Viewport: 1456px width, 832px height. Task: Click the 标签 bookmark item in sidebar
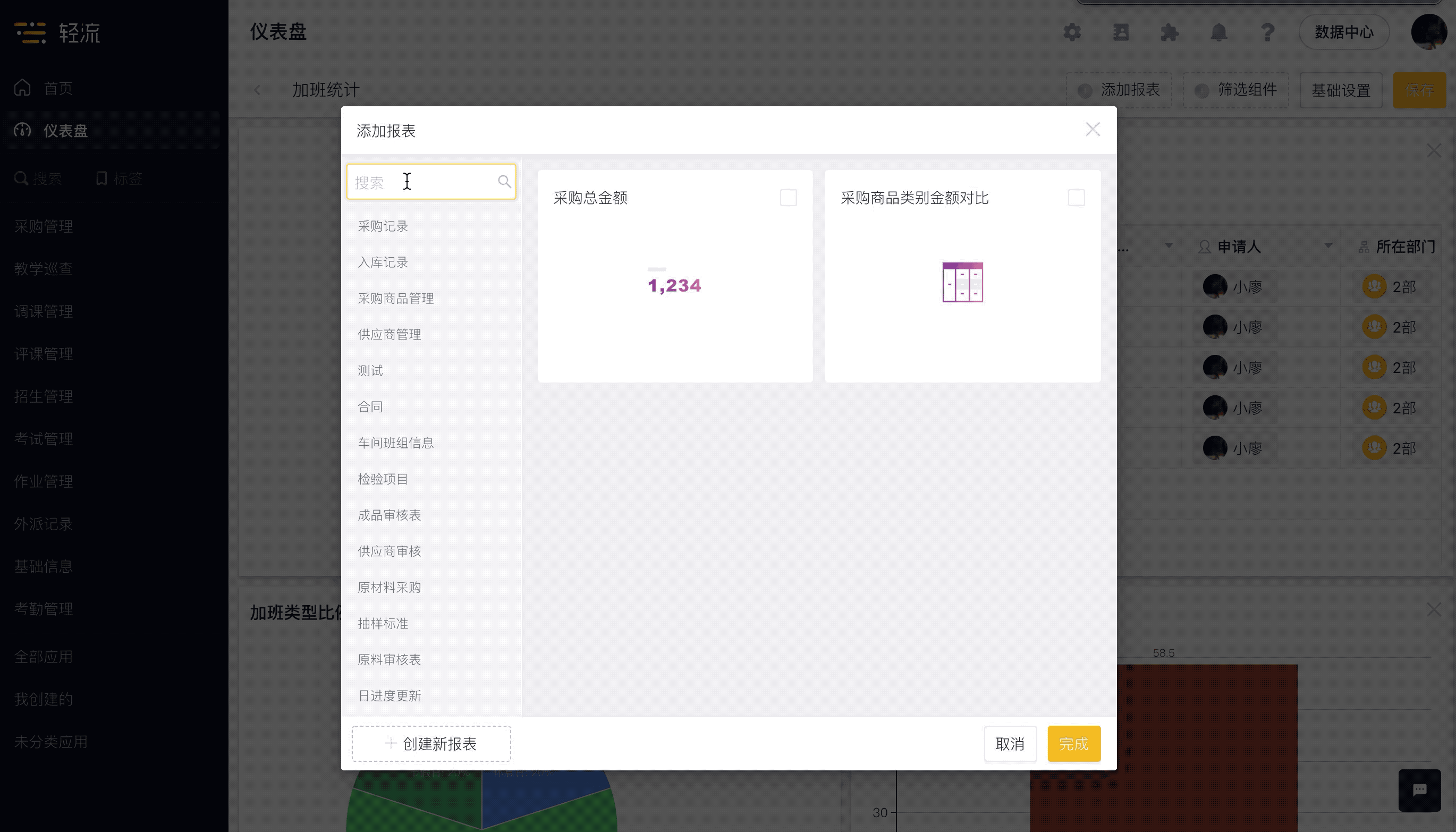point(119,179)
